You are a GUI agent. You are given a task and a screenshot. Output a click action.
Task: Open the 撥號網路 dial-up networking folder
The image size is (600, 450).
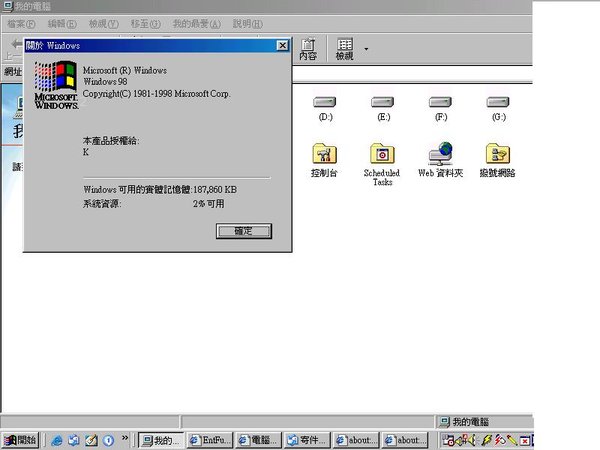tap(497, 160)
